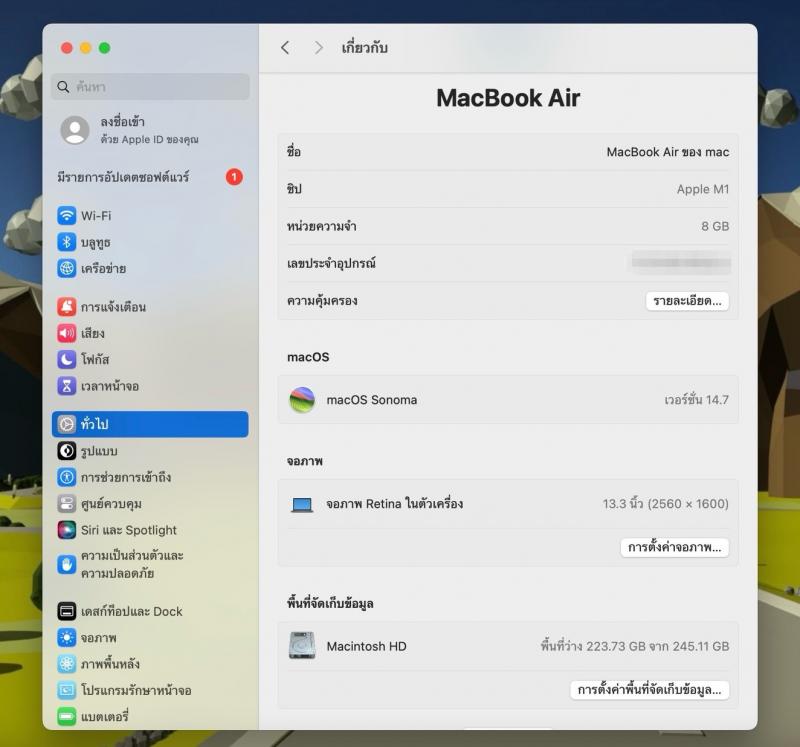
Task: Click the memory value "8 GB"
Action: click(715, 227)
